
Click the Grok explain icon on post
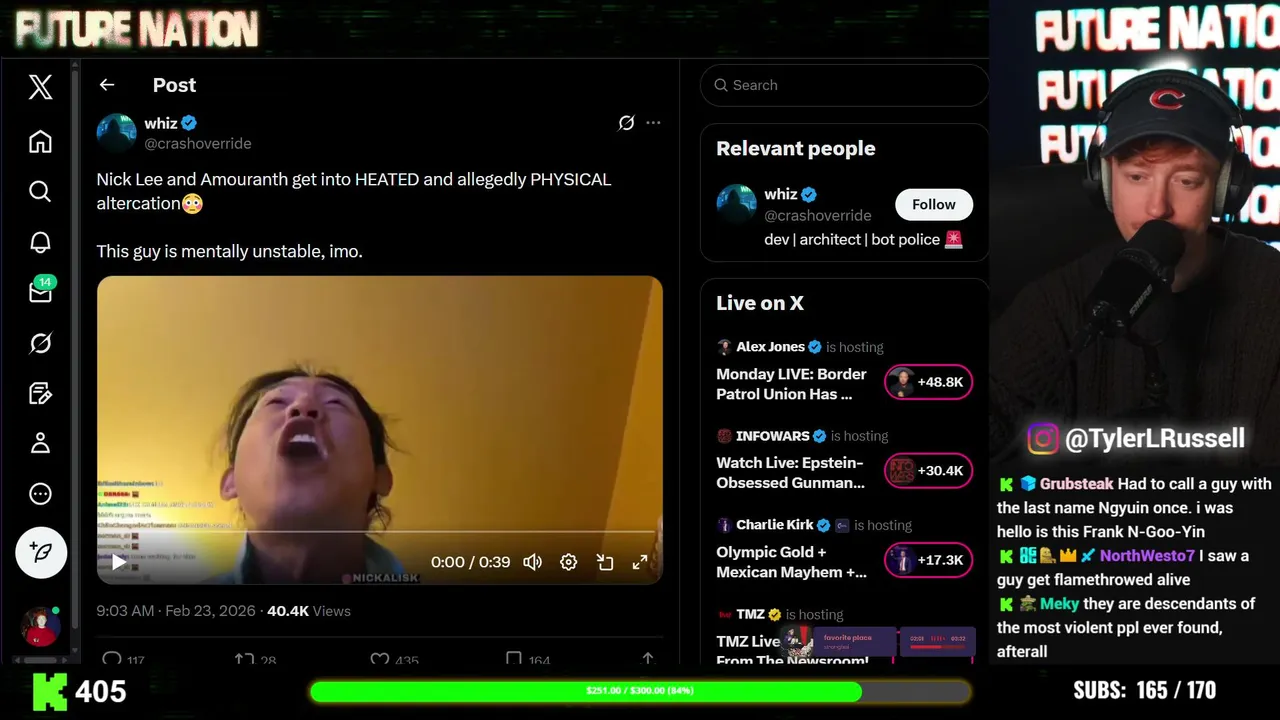click(626, 123)
